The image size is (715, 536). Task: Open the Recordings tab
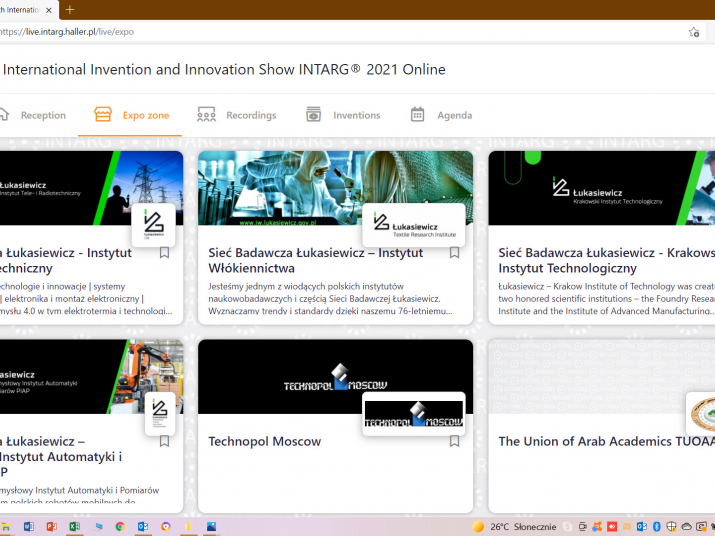237,115
